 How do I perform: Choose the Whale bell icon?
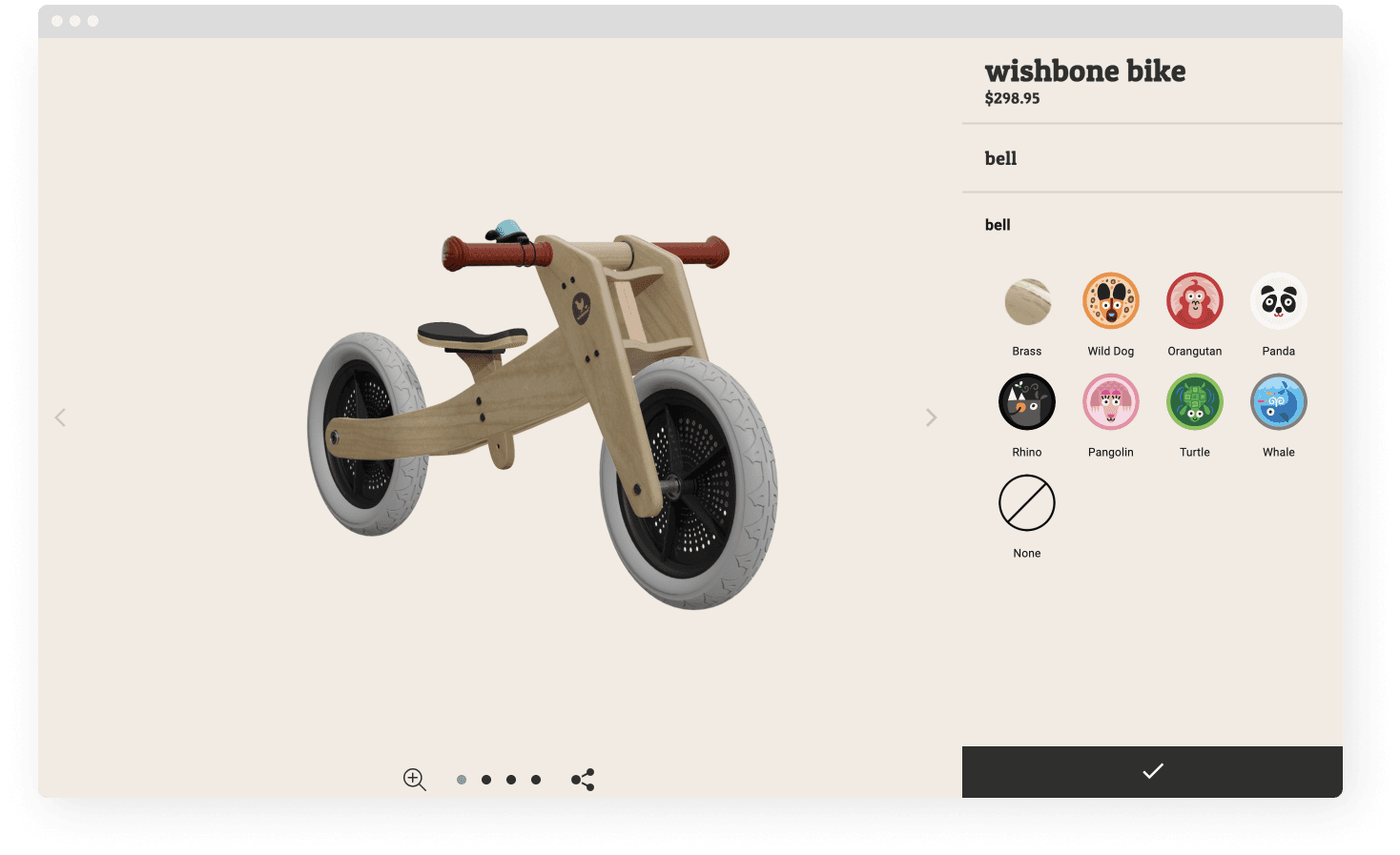(1279, 402)
